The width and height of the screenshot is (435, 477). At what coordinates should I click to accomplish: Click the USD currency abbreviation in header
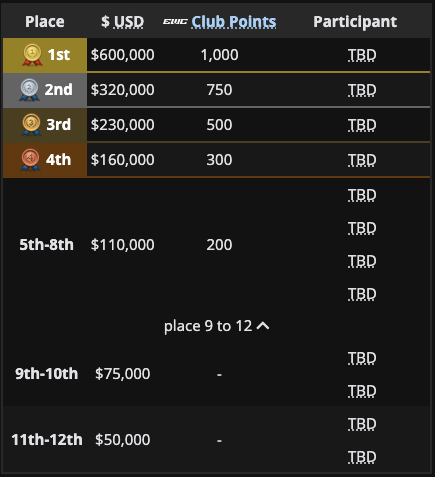(x=129, y=22)
